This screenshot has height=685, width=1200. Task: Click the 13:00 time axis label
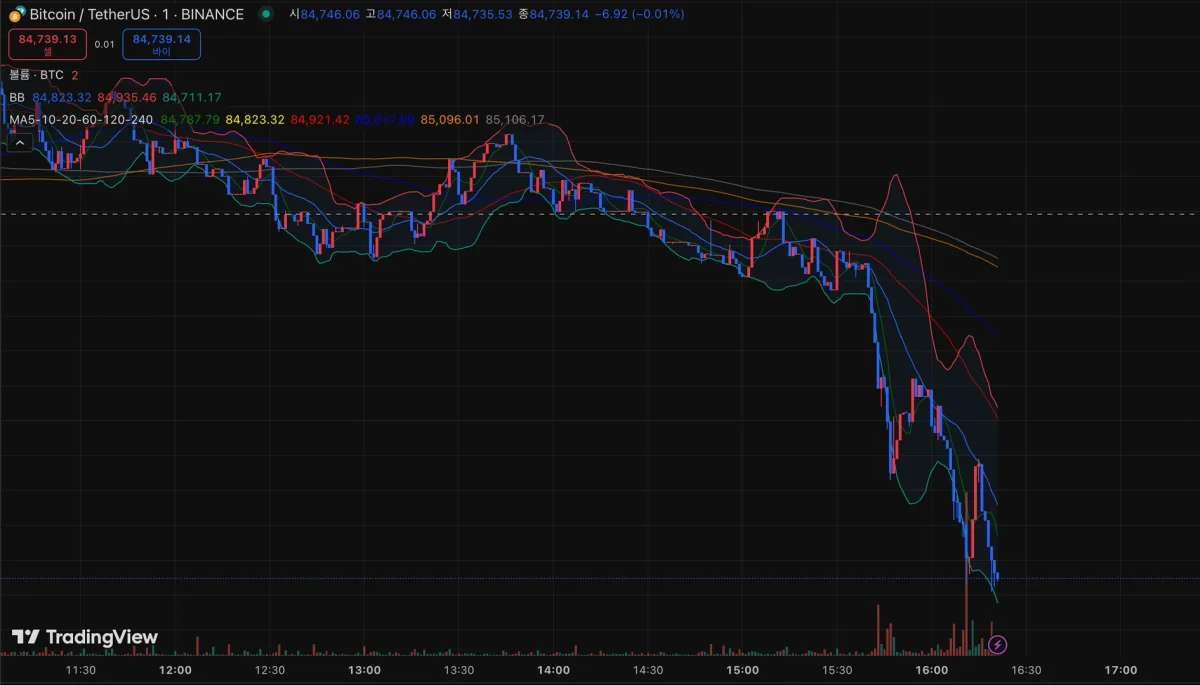[x=364, y=670]
